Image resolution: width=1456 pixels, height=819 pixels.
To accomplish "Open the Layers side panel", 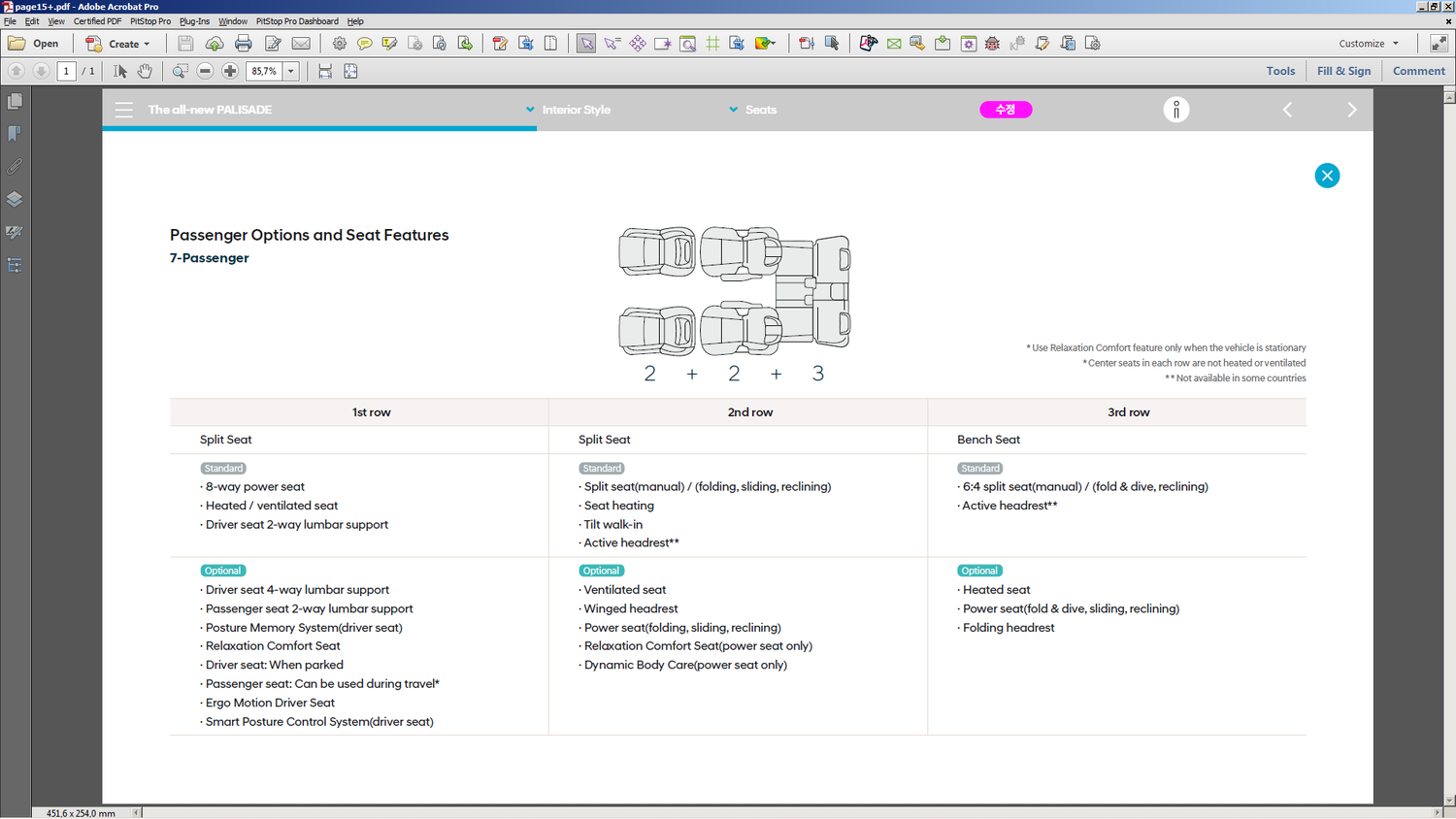I will pos(15,200).
